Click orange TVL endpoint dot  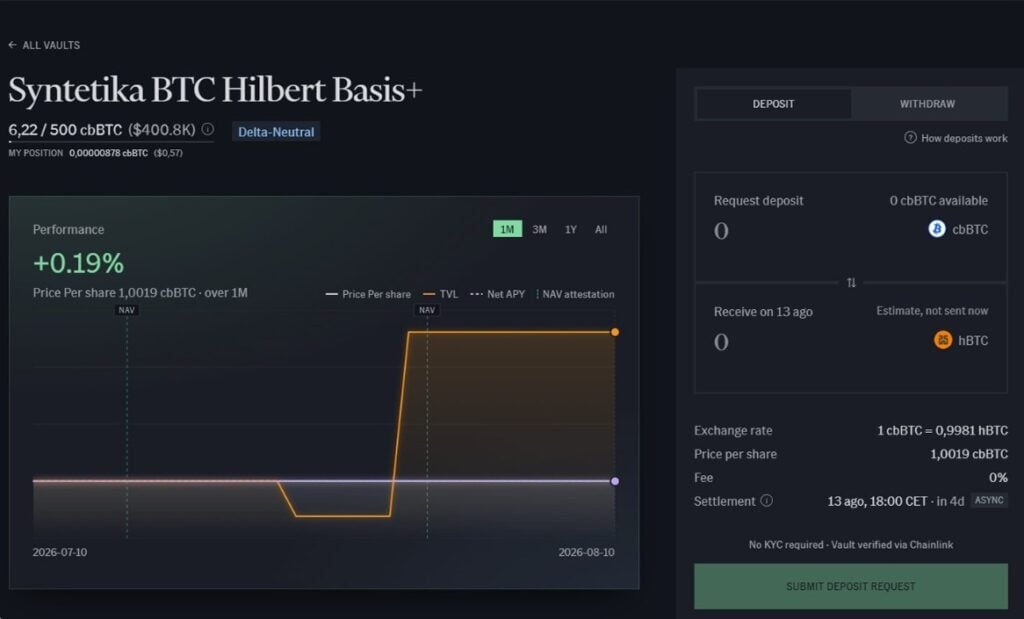[x=615, y=332]
